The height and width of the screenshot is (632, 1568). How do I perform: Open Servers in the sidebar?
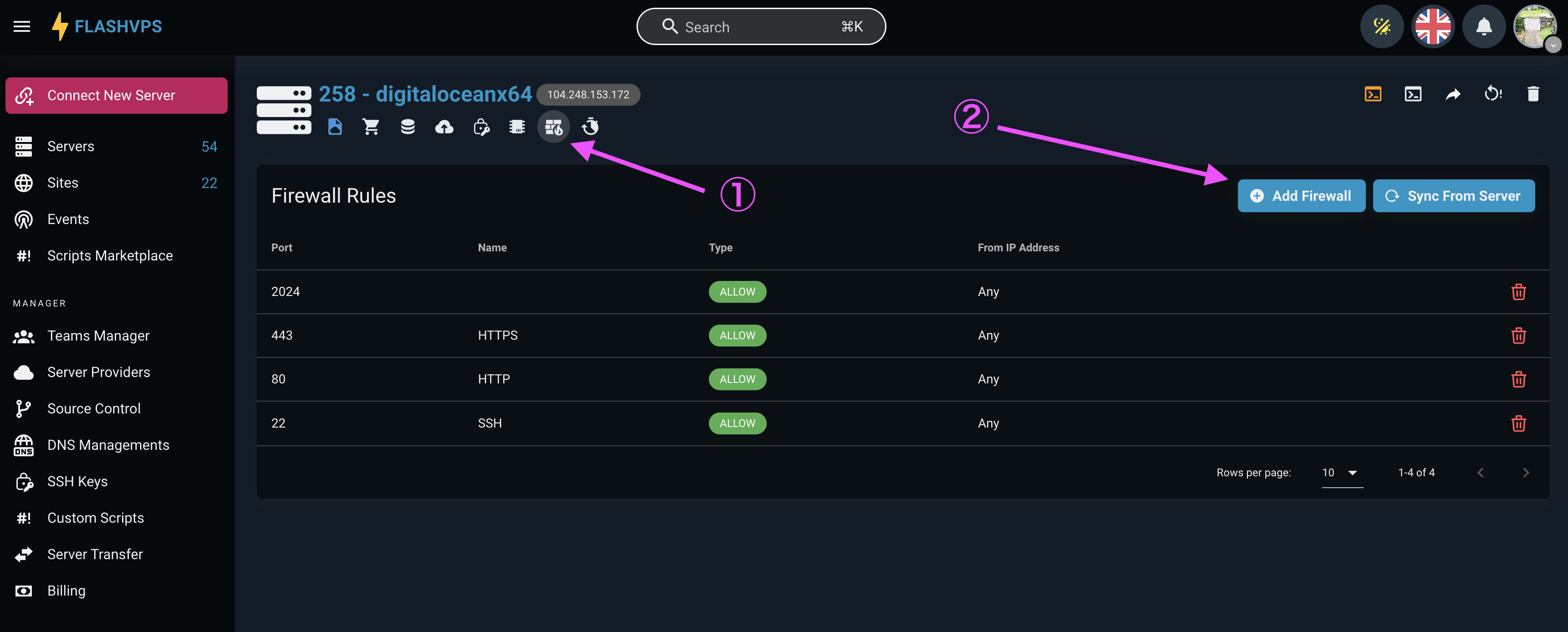(71, 146)
